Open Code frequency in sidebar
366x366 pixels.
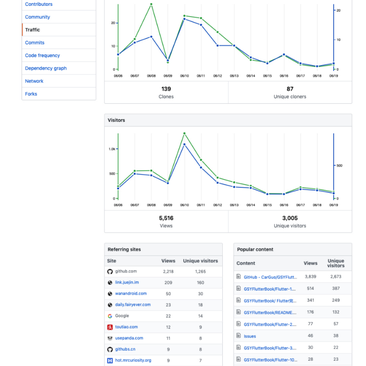point(42,55)
